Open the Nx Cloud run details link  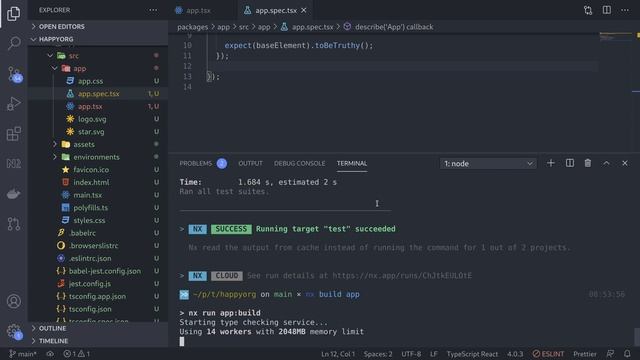tap(402, 276)
